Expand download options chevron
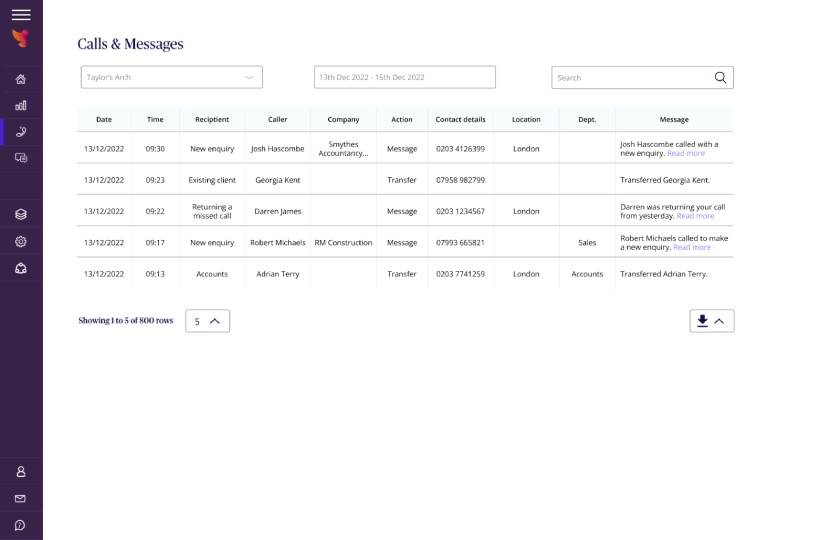The image size is (840, 540). [719, 321]
